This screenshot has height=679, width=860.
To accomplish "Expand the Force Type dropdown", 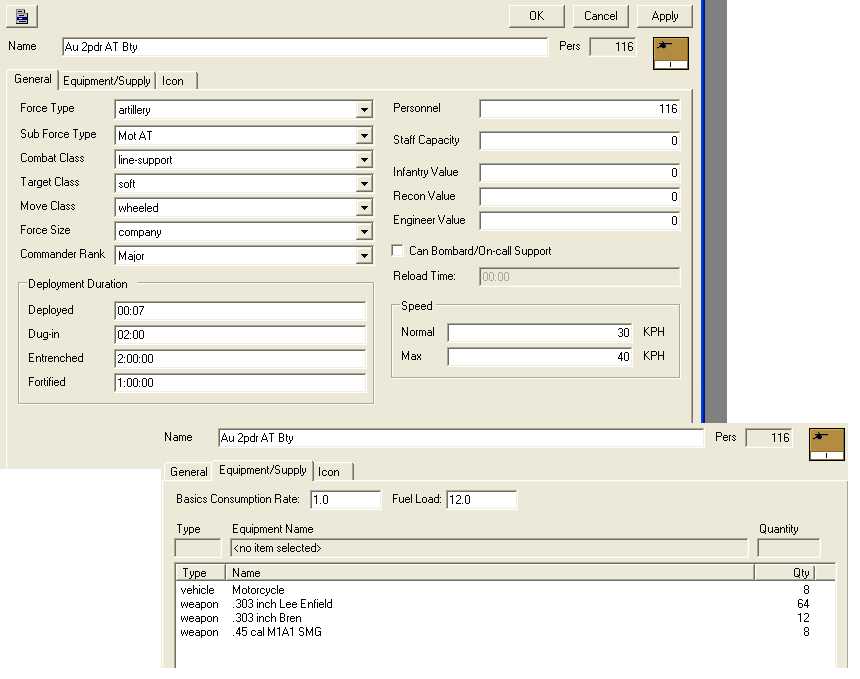I will pyautogui.click(x=364, y=110).
